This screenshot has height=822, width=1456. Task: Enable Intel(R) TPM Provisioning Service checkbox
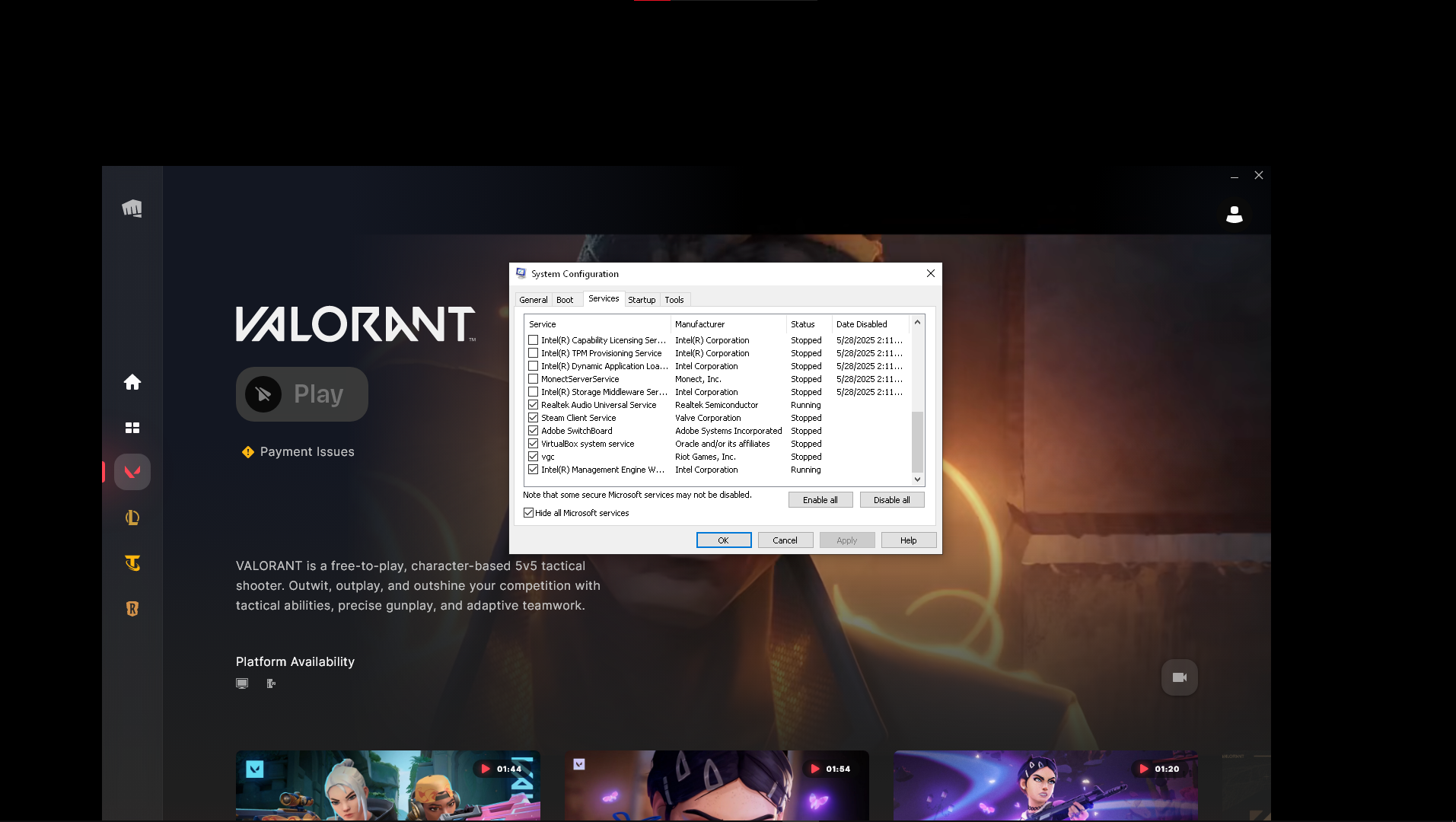click(534, 353)
